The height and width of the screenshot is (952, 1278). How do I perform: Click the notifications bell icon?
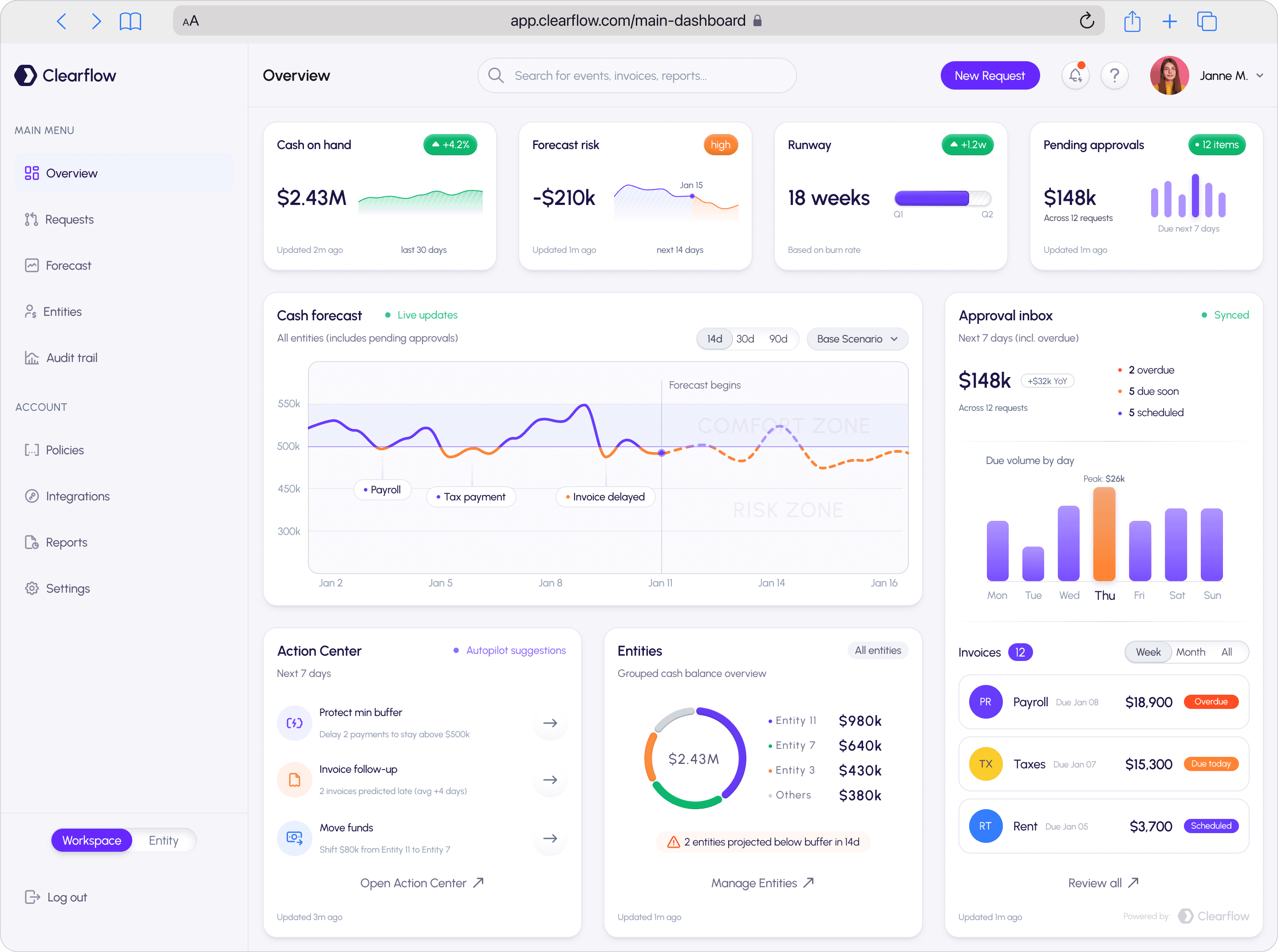pyautogui.click(x=1075, y=75)
